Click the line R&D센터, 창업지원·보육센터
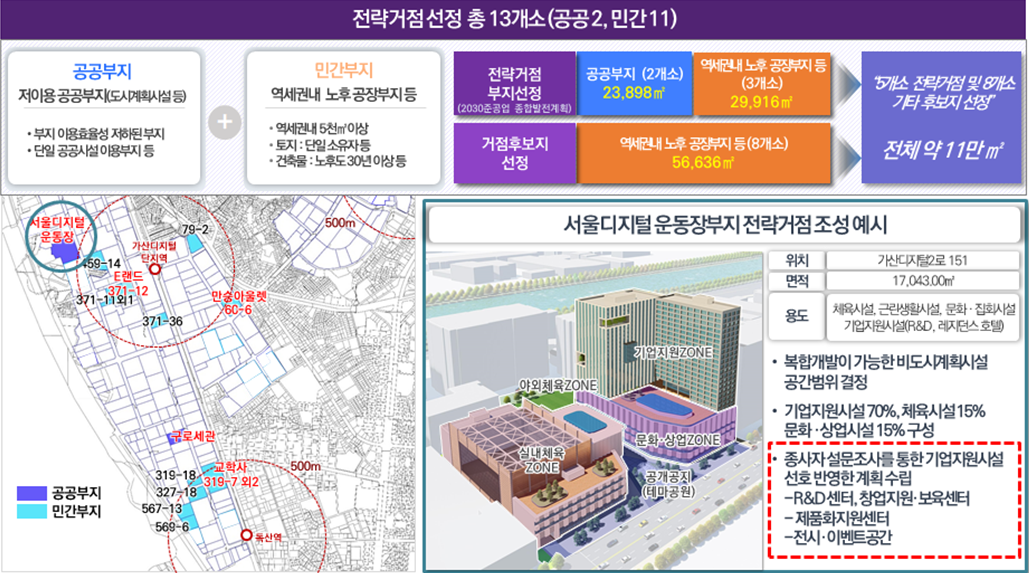Screen dimensions: 1029x573 coord(877,498)
